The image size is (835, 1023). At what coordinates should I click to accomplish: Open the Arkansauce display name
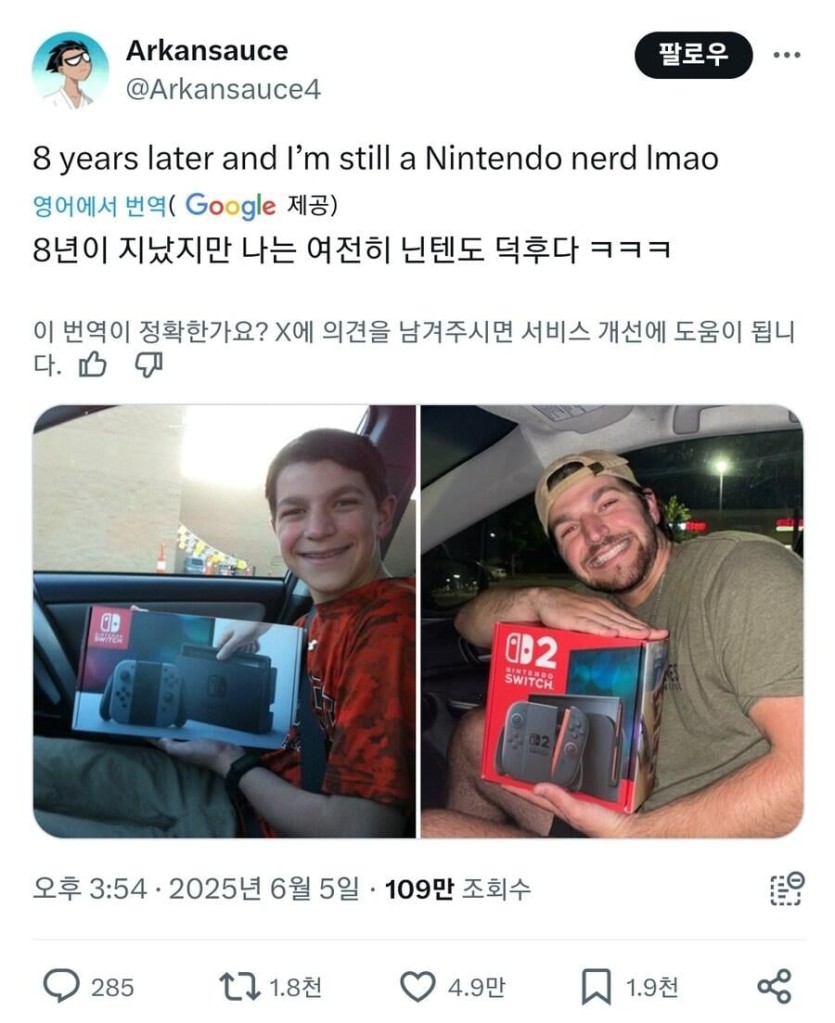coord(207,51)
